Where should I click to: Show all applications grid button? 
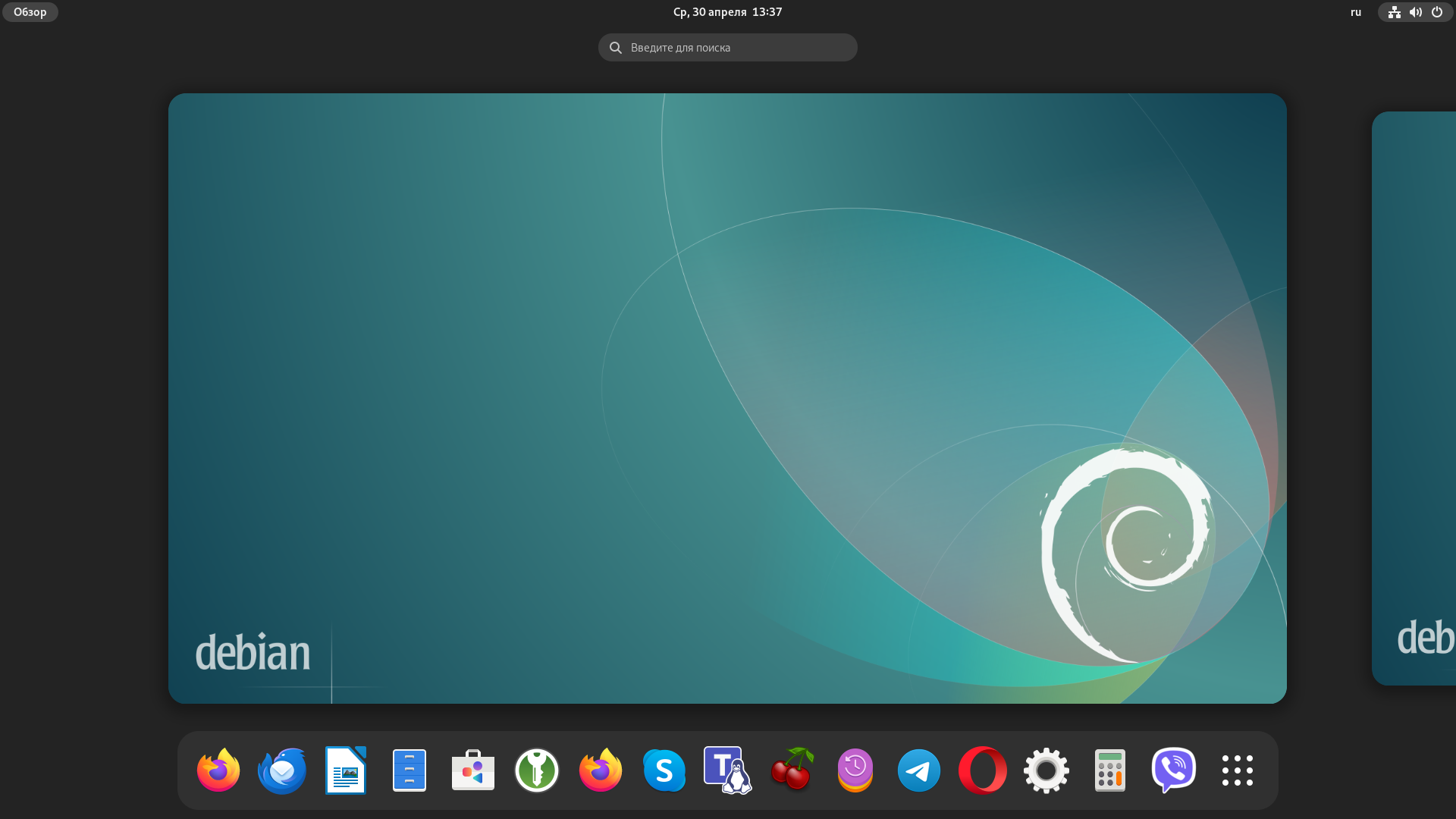[x=1238, y=770]
